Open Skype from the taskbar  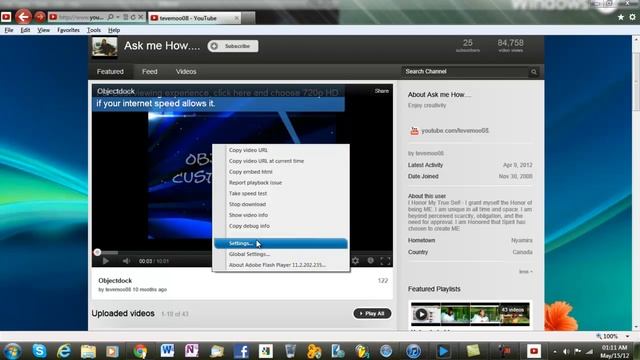[x=39, y=351]
